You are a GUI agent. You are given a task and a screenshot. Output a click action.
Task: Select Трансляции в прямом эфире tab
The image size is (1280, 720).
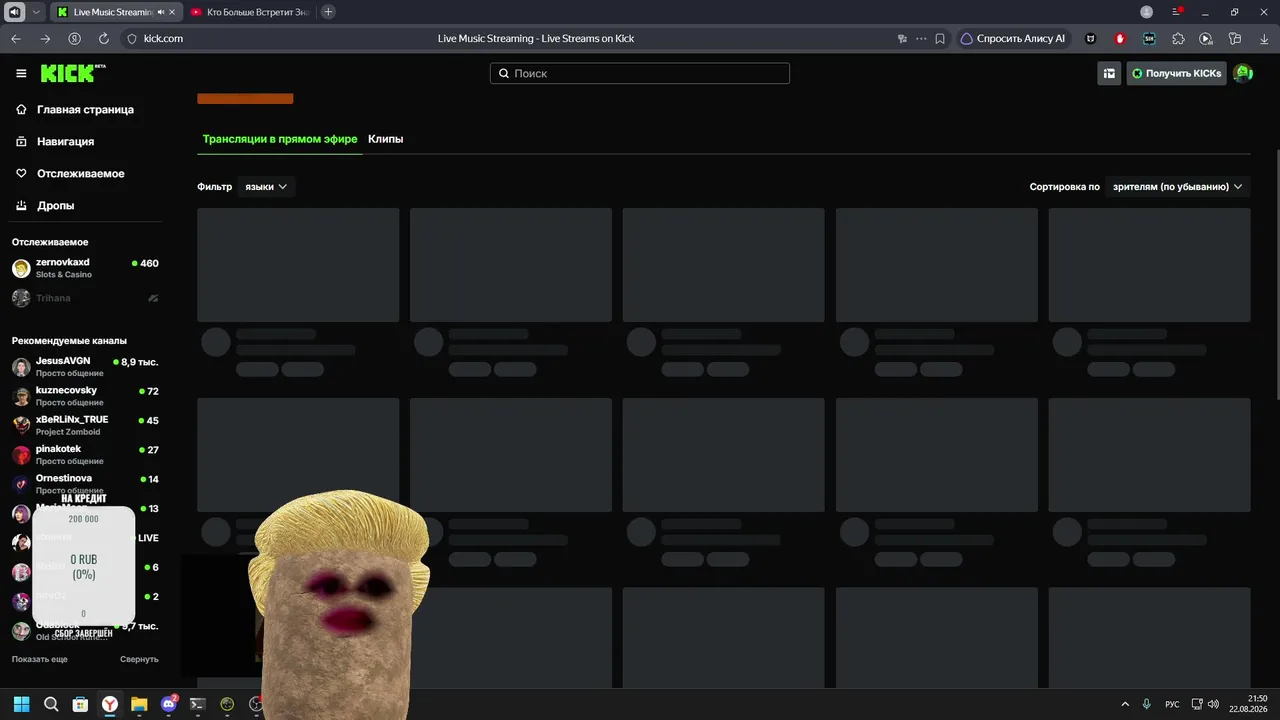point(280,139)
